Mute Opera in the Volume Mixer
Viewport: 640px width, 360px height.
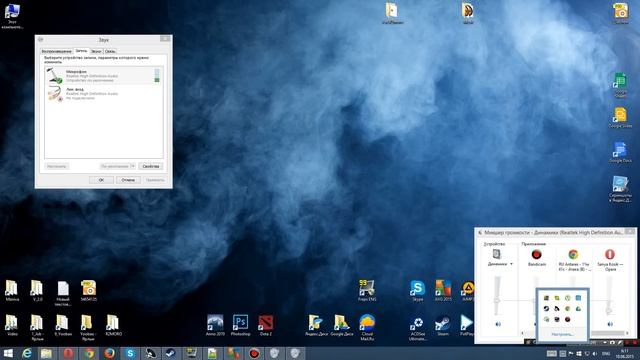click(x=610, y=324)
